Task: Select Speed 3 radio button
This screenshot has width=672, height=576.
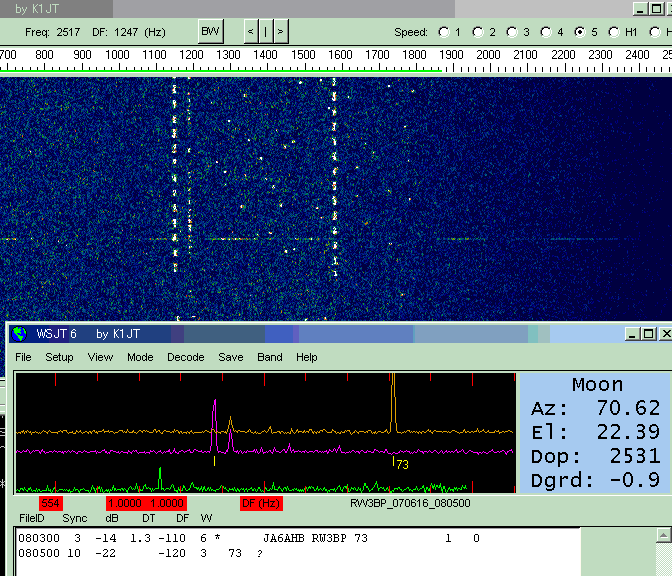Action: pos(511,32)
